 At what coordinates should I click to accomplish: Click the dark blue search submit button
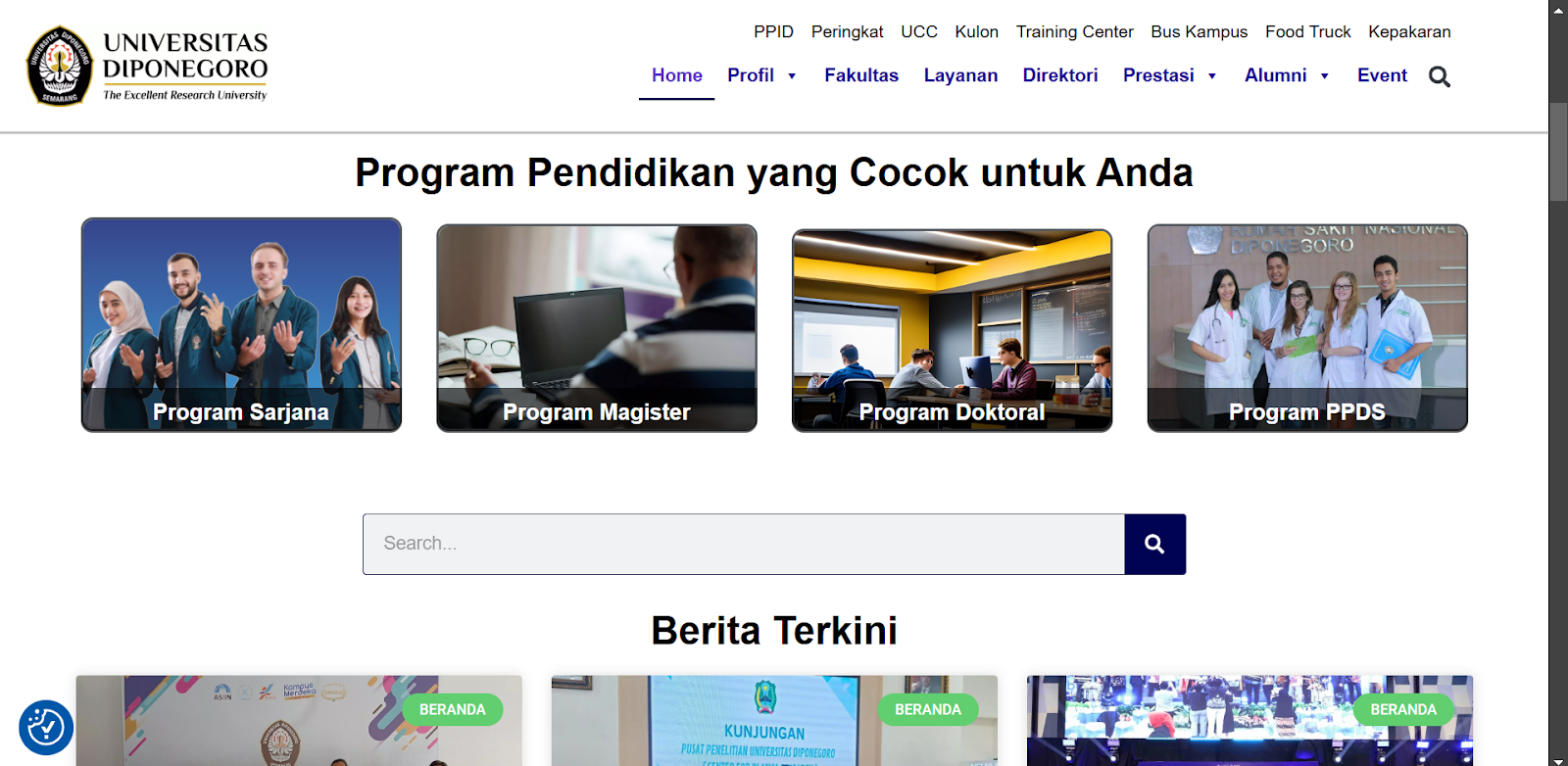click(1154, 544)
